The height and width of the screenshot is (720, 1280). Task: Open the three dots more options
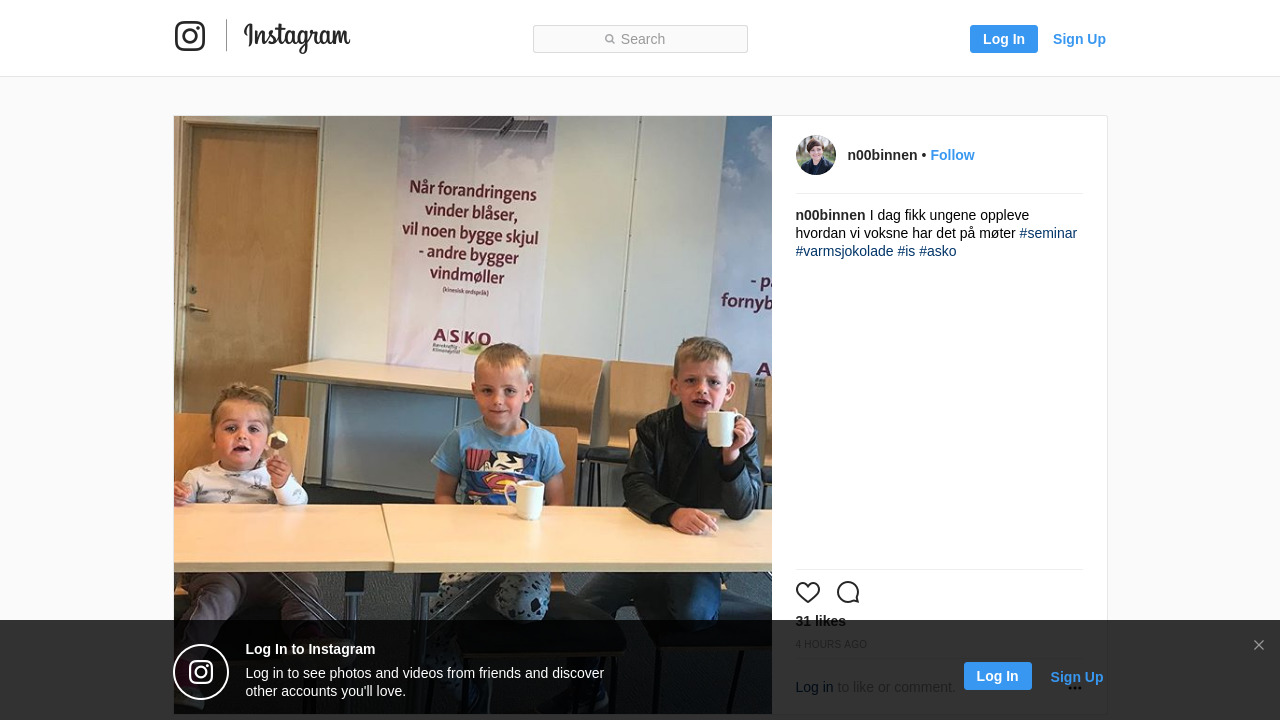1075,688
